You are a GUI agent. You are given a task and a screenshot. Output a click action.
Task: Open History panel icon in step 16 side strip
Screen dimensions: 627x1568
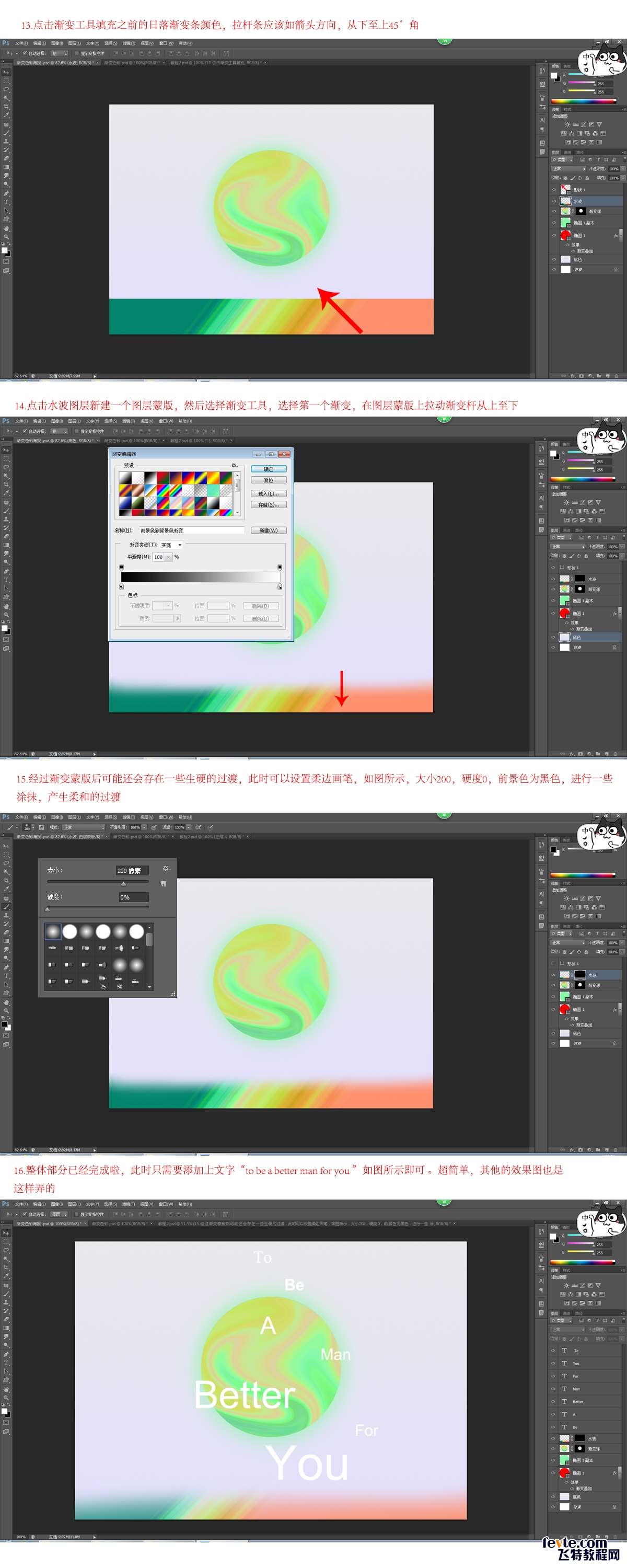541,1231
